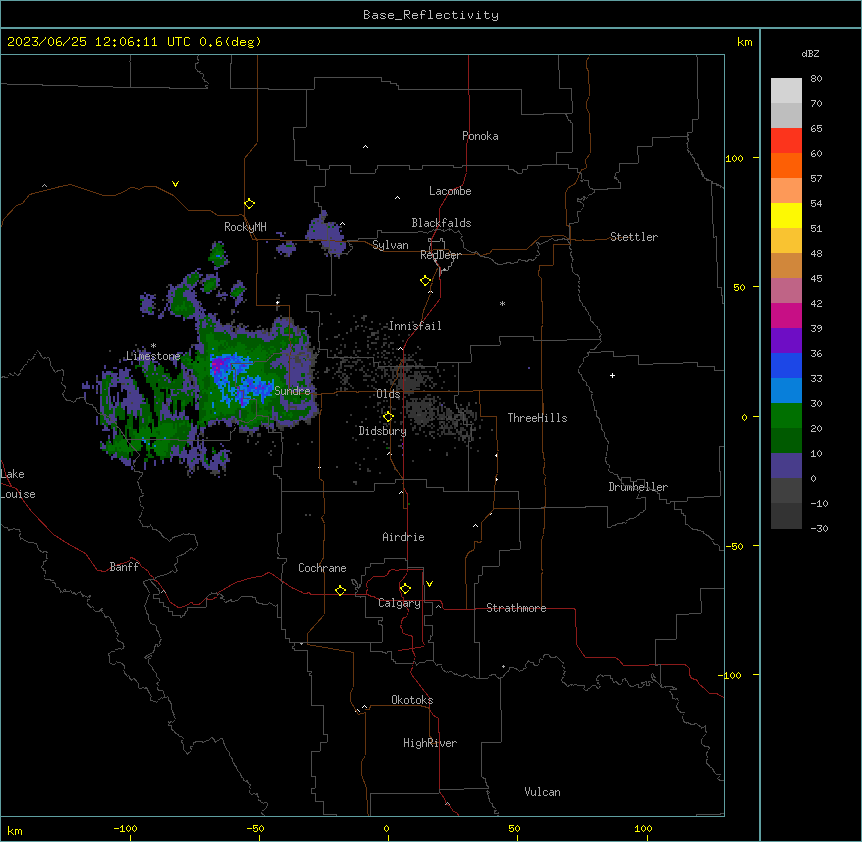The height and width of the screenshot is (842, 862).
Task: Click the HighRiver town label
Action: (430, 743)
